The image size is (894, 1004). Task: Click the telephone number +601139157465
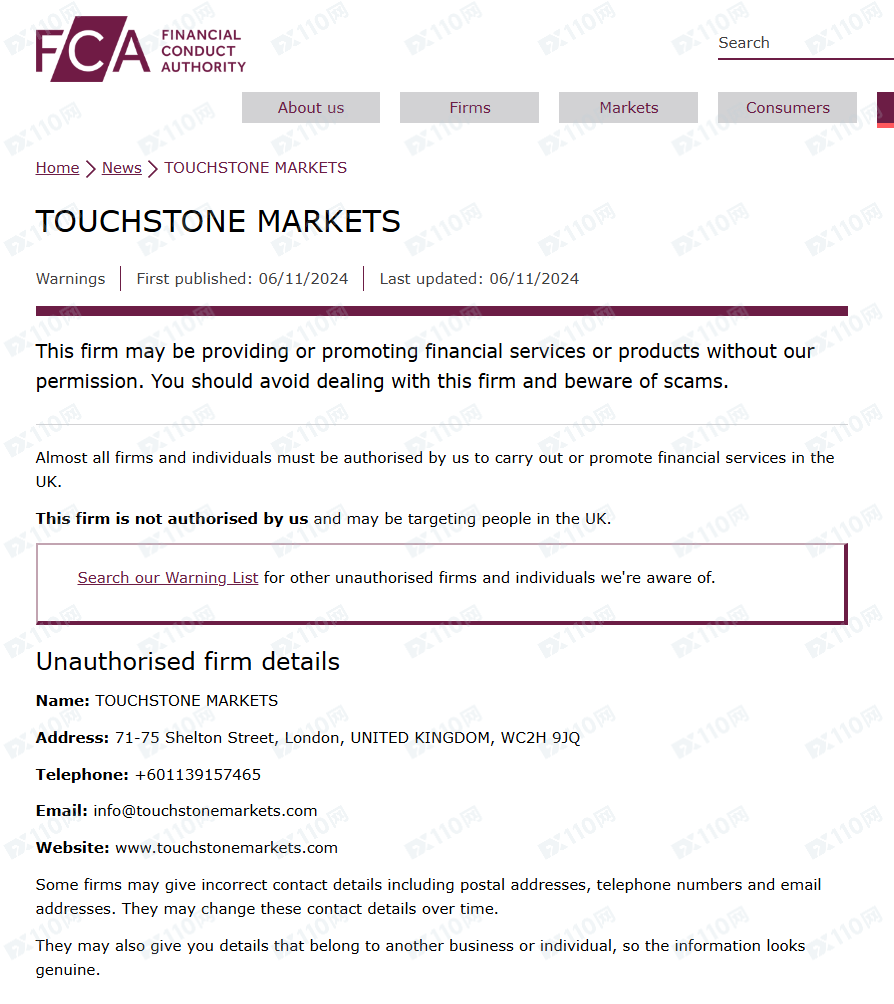tap(198, 775)
